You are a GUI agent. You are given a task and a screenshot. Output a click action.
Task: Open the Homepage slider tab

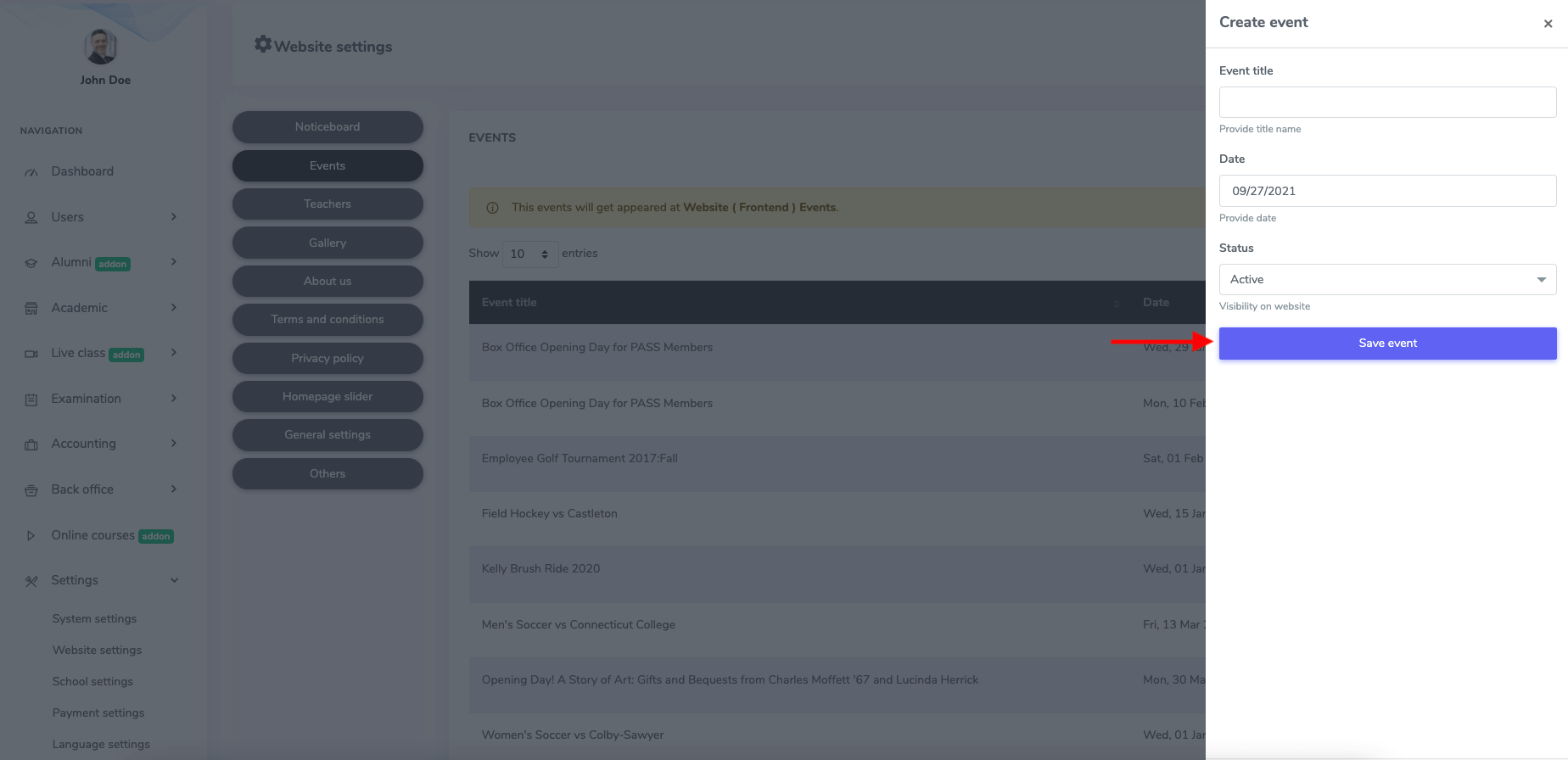(x=328, y=397)
